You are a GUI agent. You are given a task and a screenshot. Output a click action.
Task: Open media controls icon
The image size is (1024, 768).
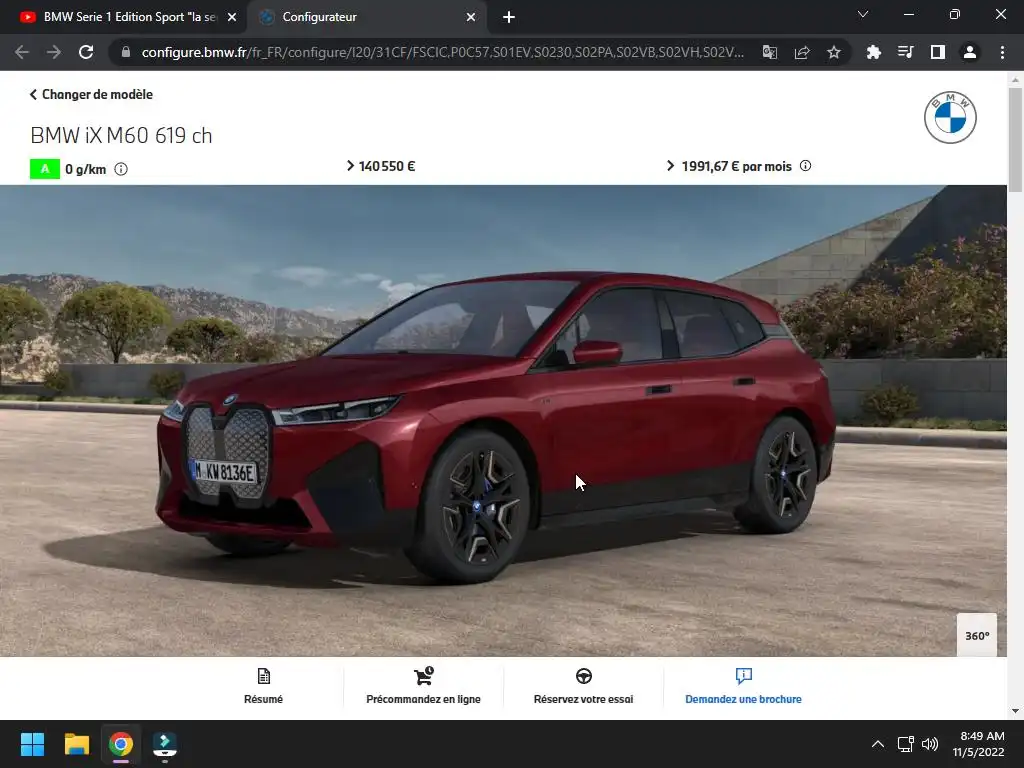click(x=905, y=52)
